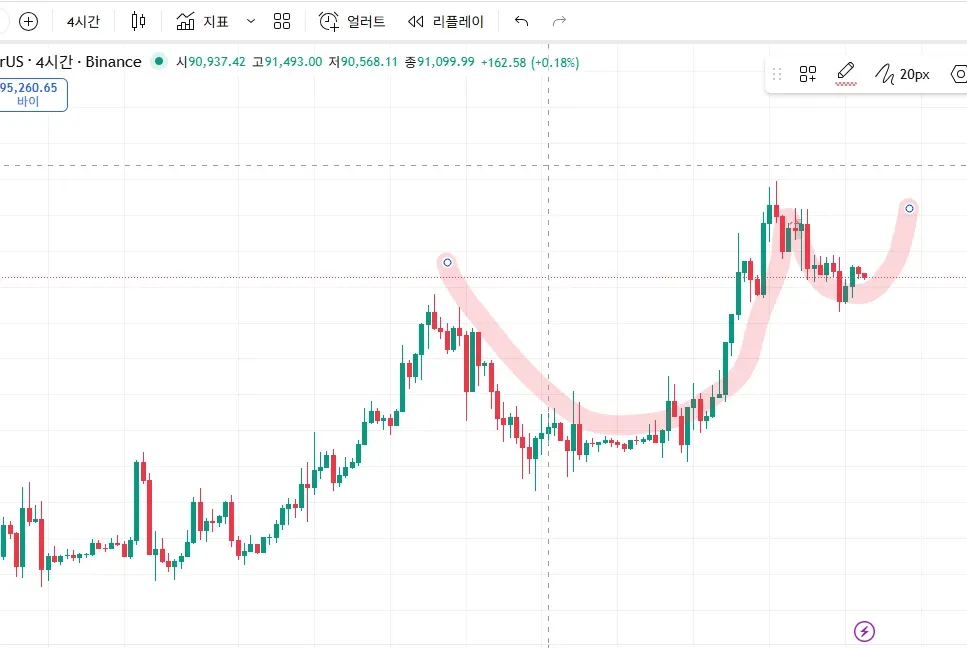Open the 4시간 timeframe selector

83,21
